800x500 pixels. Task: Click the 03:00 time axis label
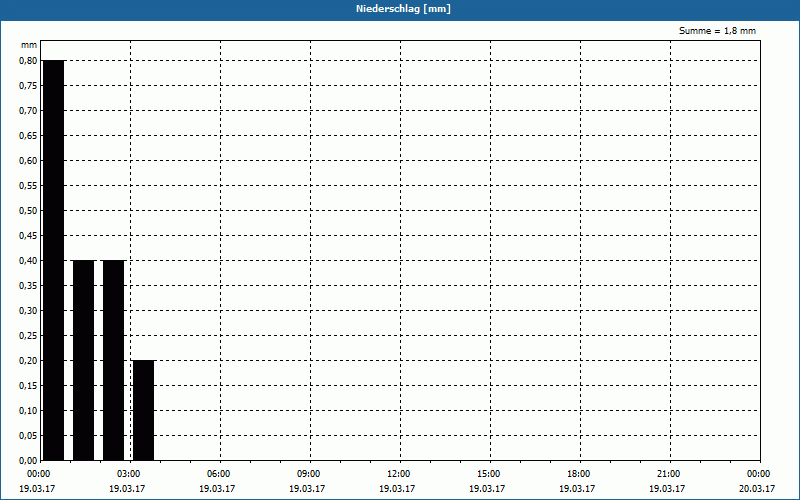[x=129, y=474]
